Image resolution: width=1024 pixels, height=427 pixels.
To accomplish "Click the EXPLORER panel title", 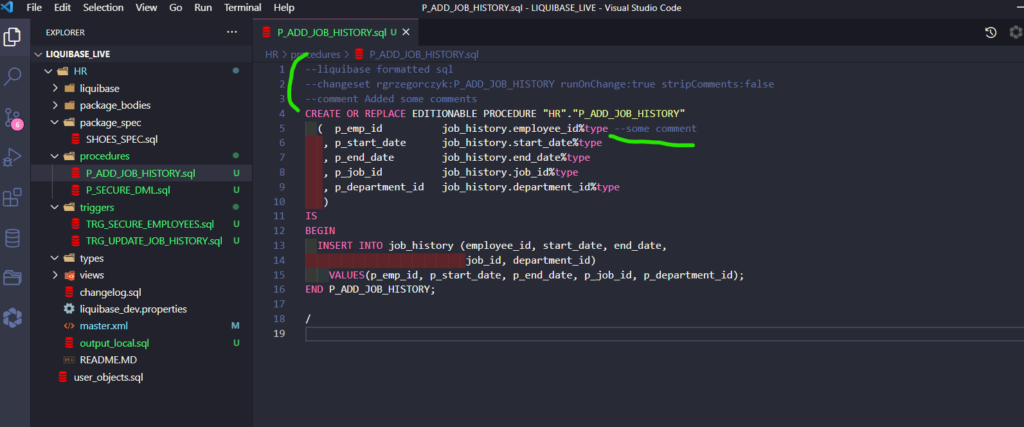I will tap(65, 32).
